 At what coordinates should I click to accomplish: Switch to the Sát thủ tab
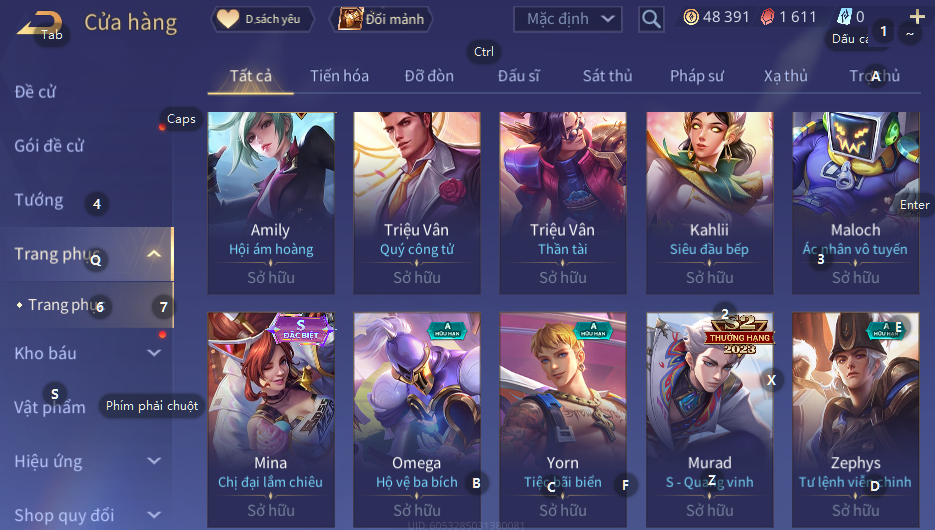608,76
